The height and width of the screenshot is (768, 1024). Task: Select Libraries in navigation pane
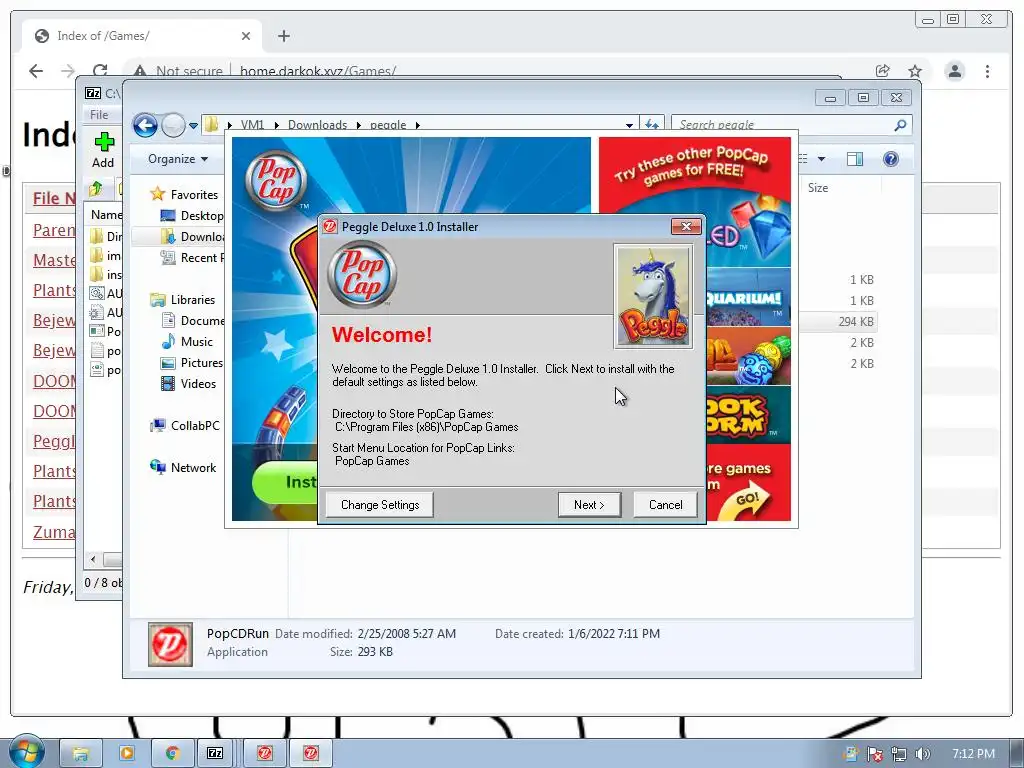193,300
